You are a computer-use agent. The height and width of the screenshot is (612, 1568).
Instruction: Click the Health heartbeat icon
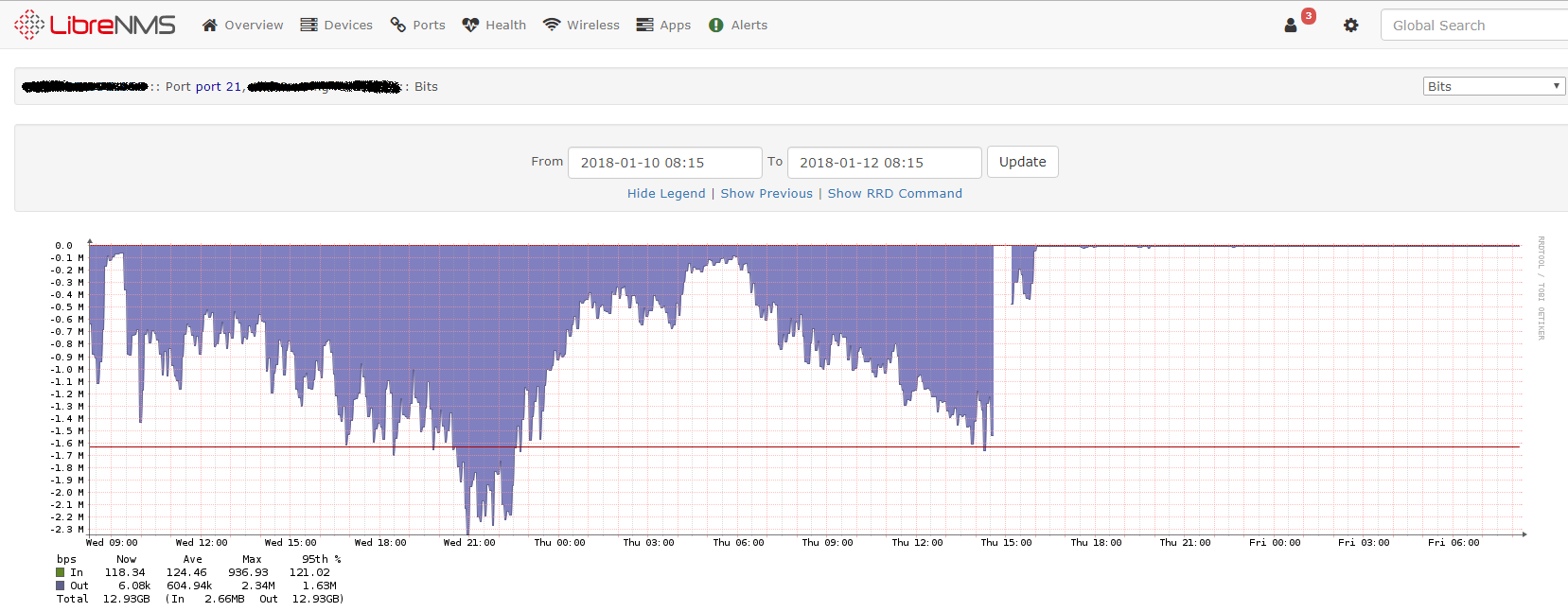pyautogui.click(x=470, y=26)
